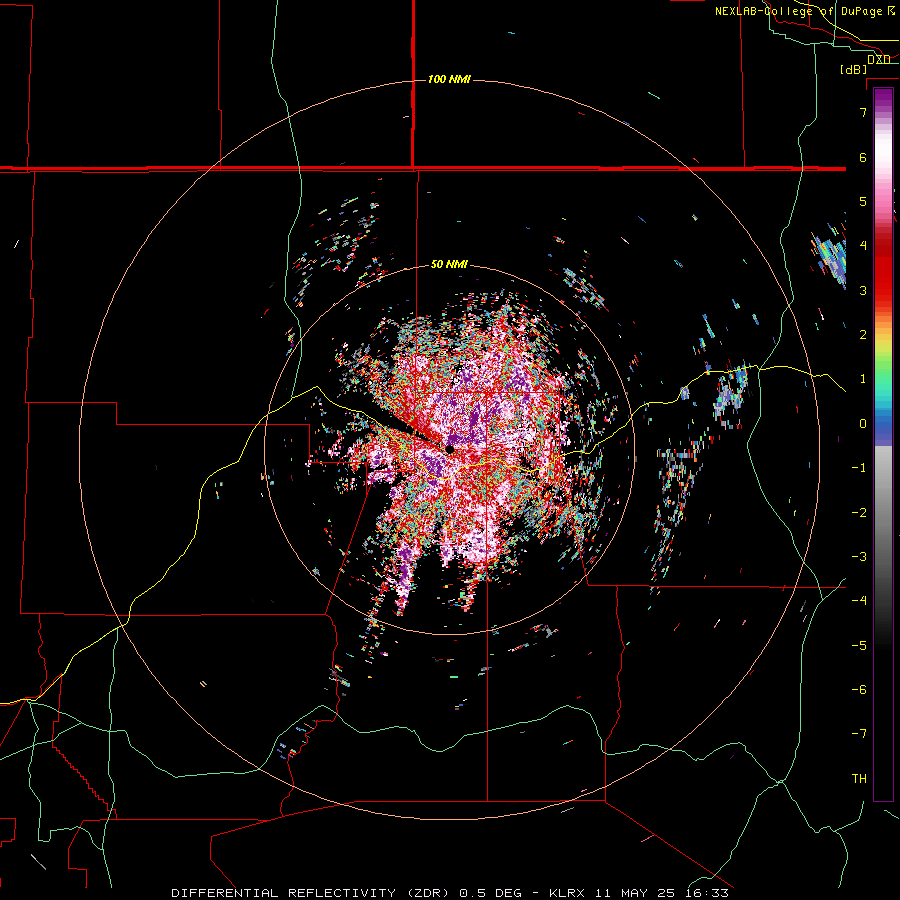Click the 5 dB tick label on the scale

coord(863,201)
